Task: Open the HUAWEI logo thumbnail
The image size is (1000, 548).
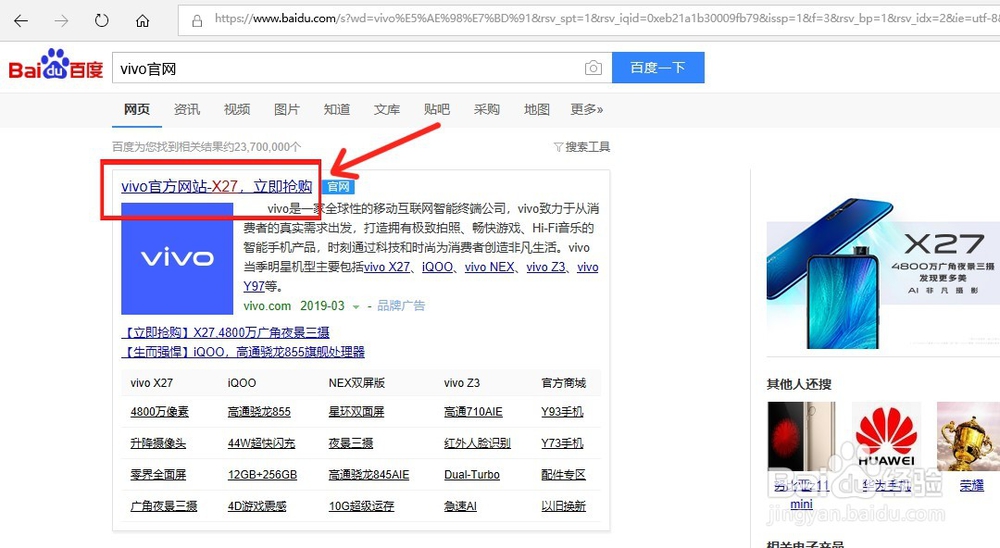Action: [886, 436]
